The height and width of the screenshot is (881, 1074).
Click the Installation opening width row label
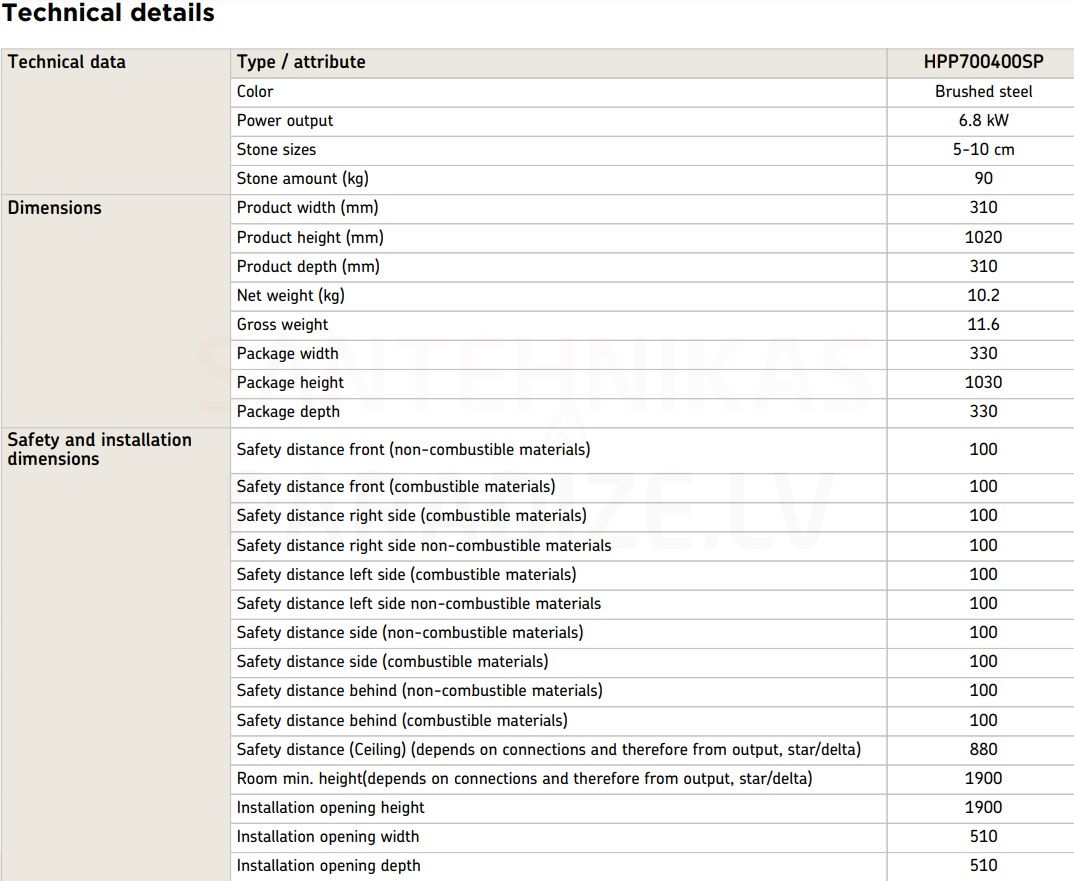click(x=327, y=836)
